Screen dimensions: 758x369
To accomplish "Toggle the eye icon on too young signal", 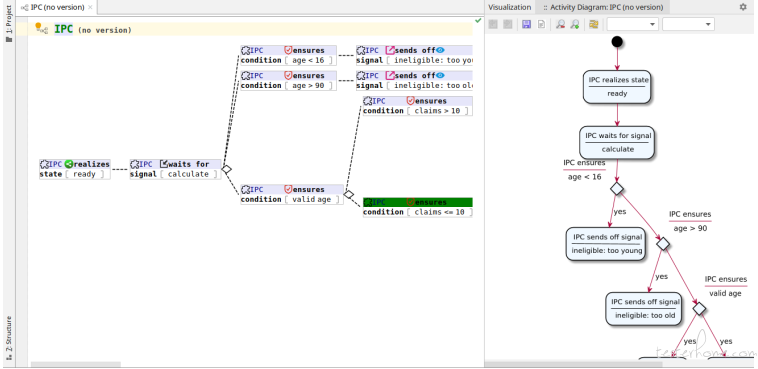I will [440, 50].
